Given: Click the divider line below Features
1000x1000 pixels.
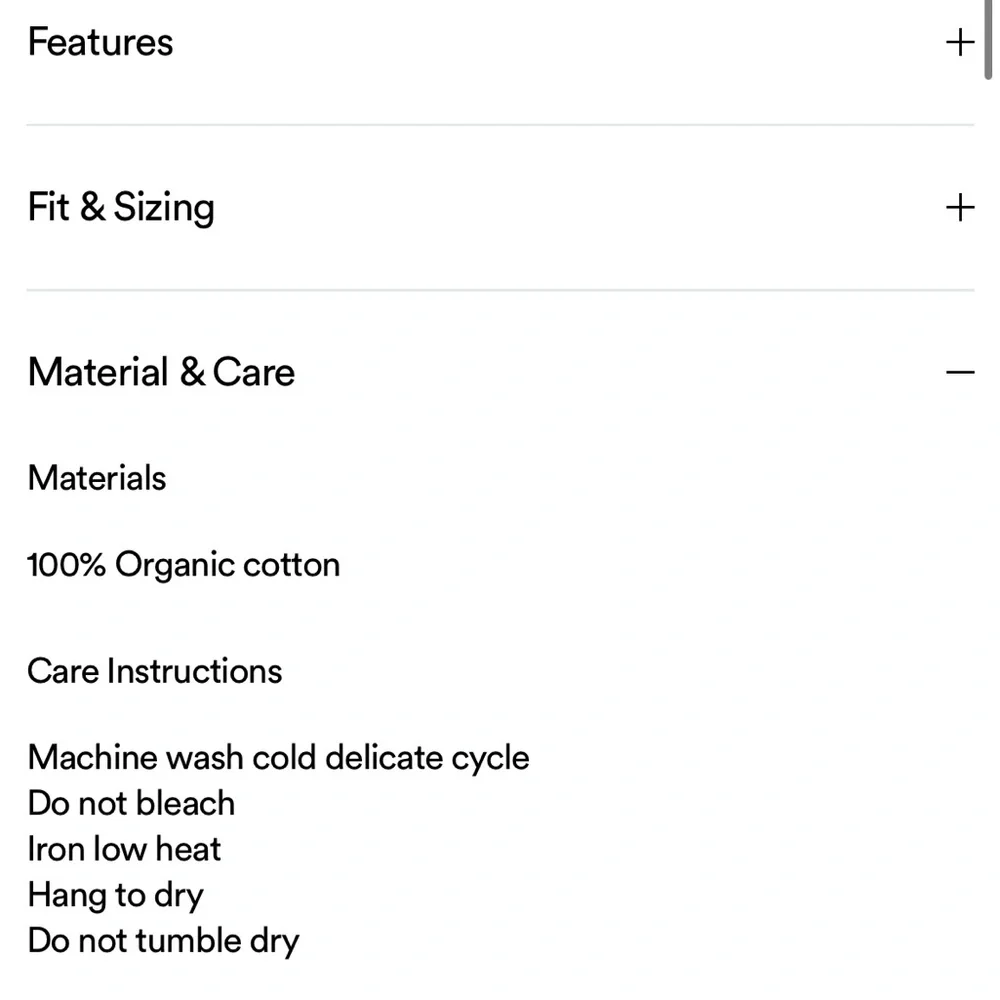Looking at the screenshot, I should tap(500, 125).
